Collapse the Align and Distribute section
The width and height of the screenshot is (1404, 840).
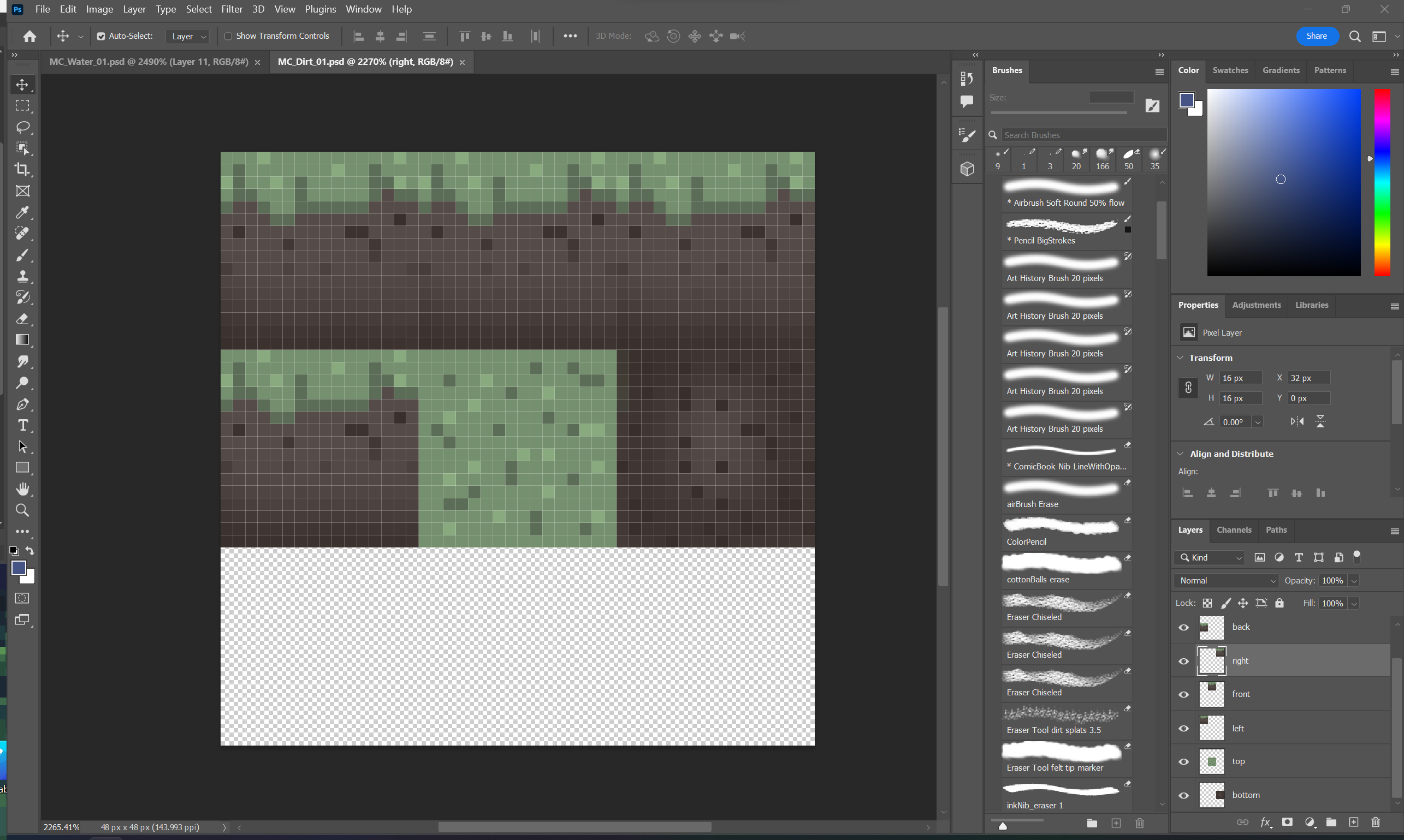click(1180, 454)
